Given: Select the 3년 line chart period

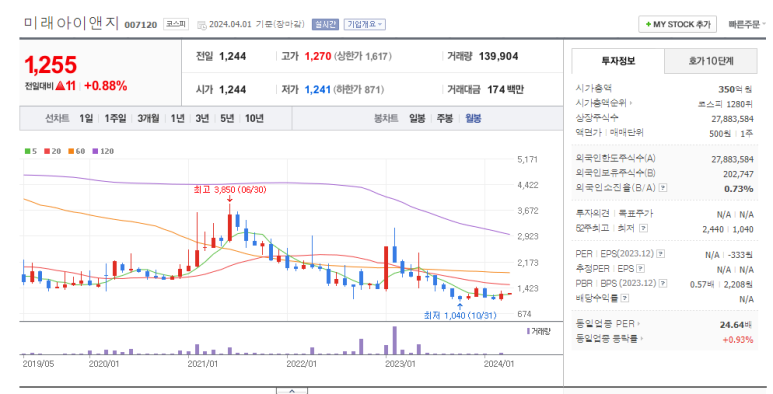Looking at the screenshot, I should point(202,118).
